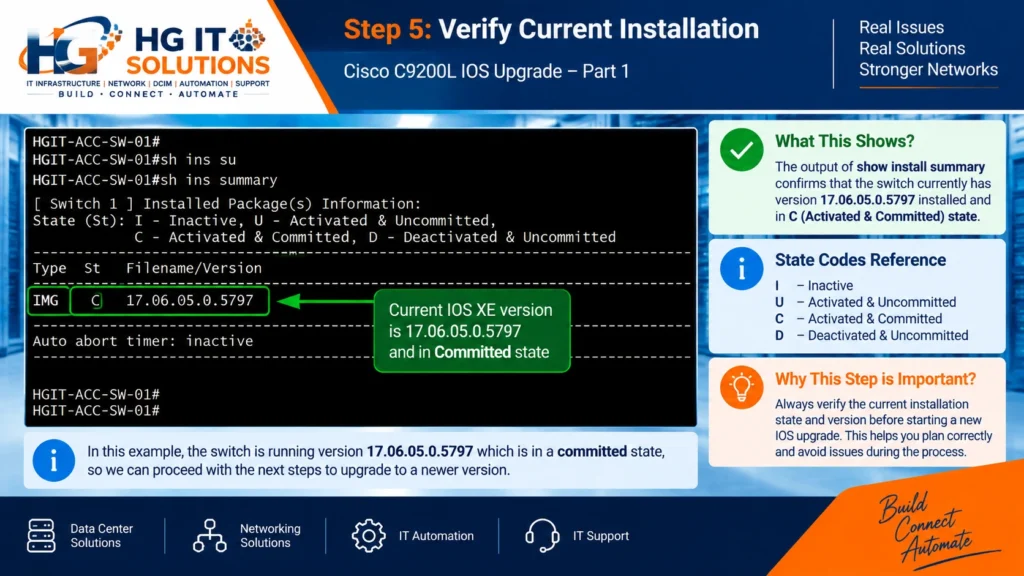Viewport: 1024px width, 576px height.
Task: Click the 'sh ins su' command line
Action: 135,160
